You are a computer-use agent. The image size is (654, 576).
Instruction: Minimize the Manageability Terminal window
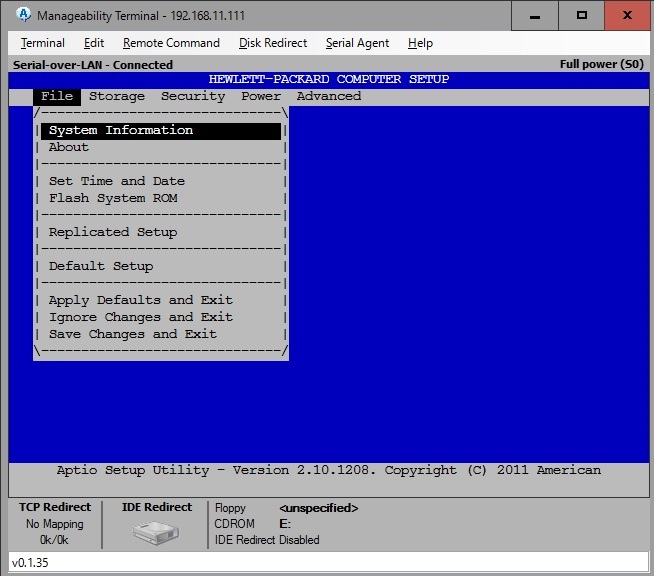(535, 15)
